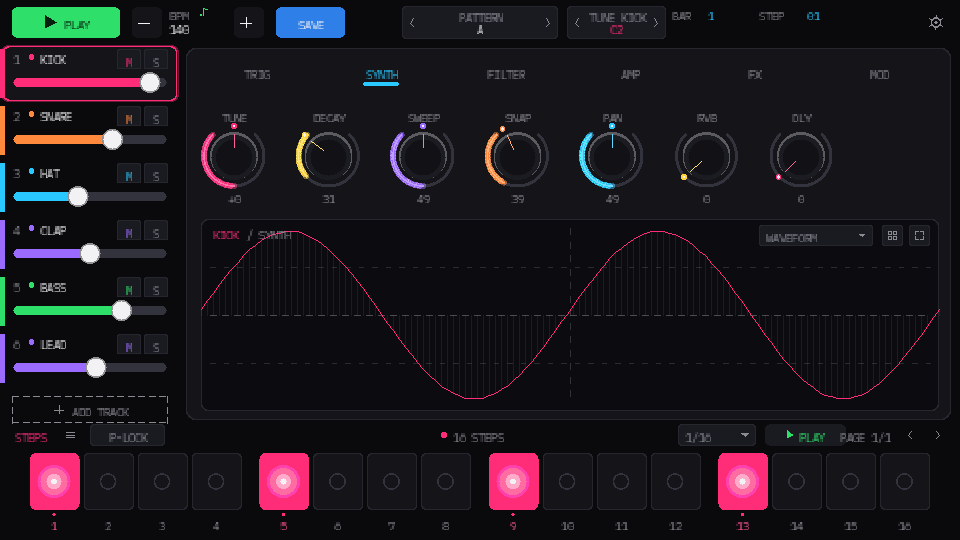Click PLAY in the sequencer bar
Screen dimensions: 960x540
pyautogui.click(x=805, y=436)
